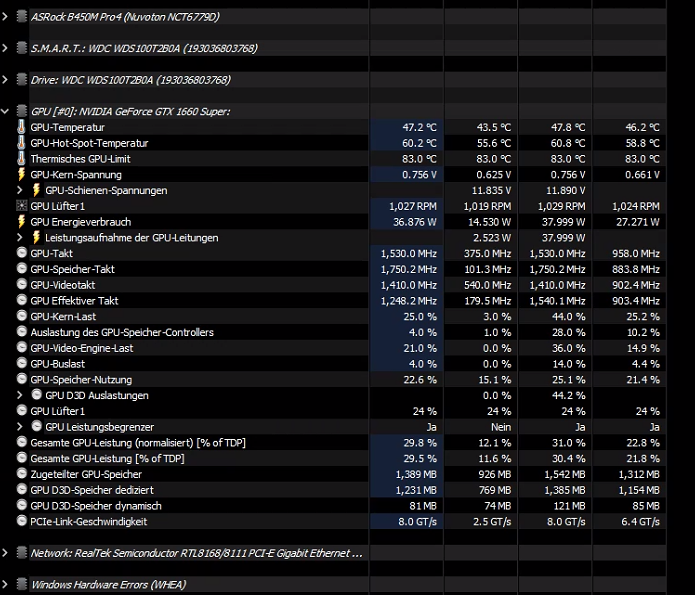This screenshot has width=695, height=595.
Task: Select the Network RealTek Semiconductor entry
Action: coord(196,553)
